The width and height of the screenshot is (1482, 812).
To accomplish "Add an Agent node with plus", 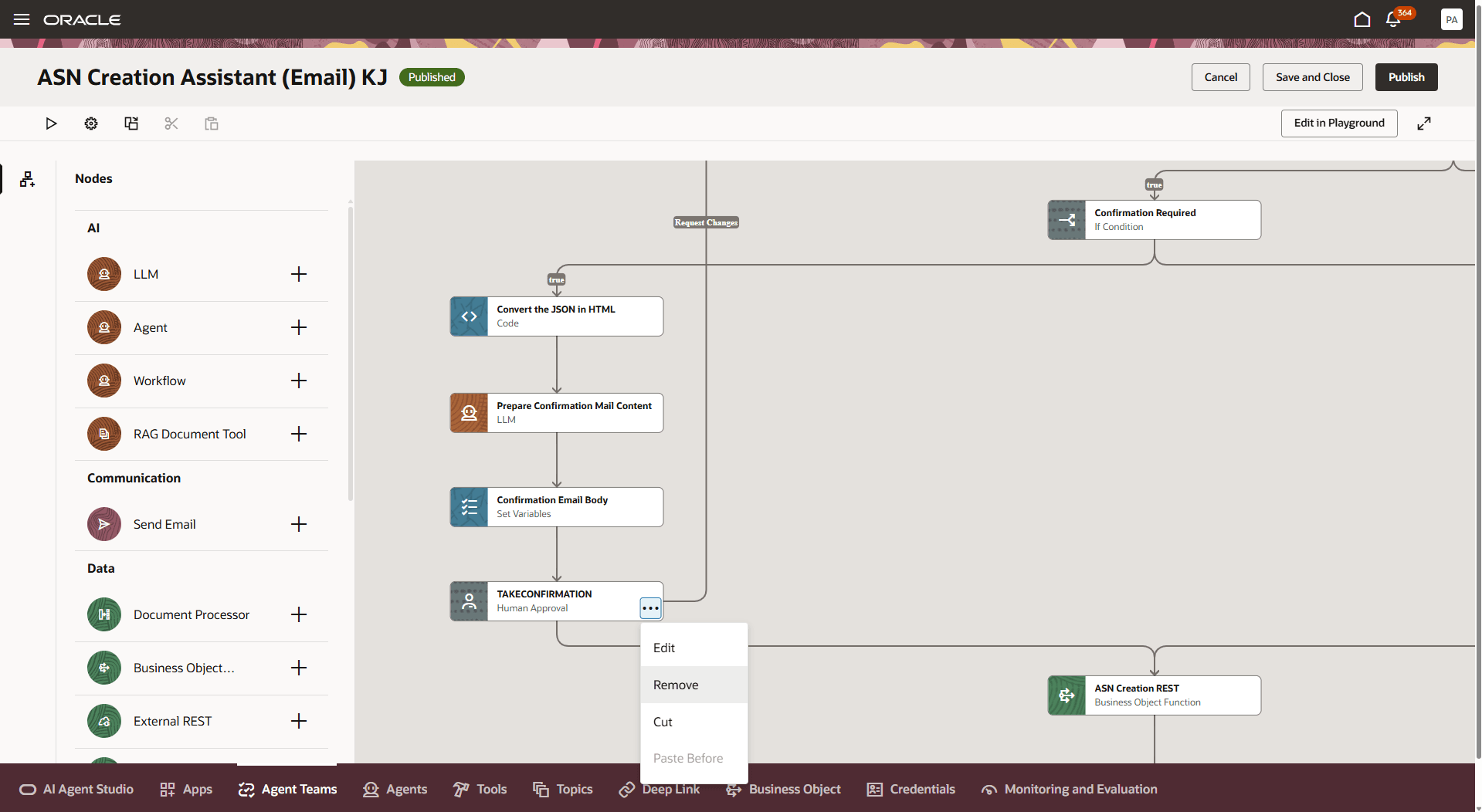I will click(x=299, y=327).
